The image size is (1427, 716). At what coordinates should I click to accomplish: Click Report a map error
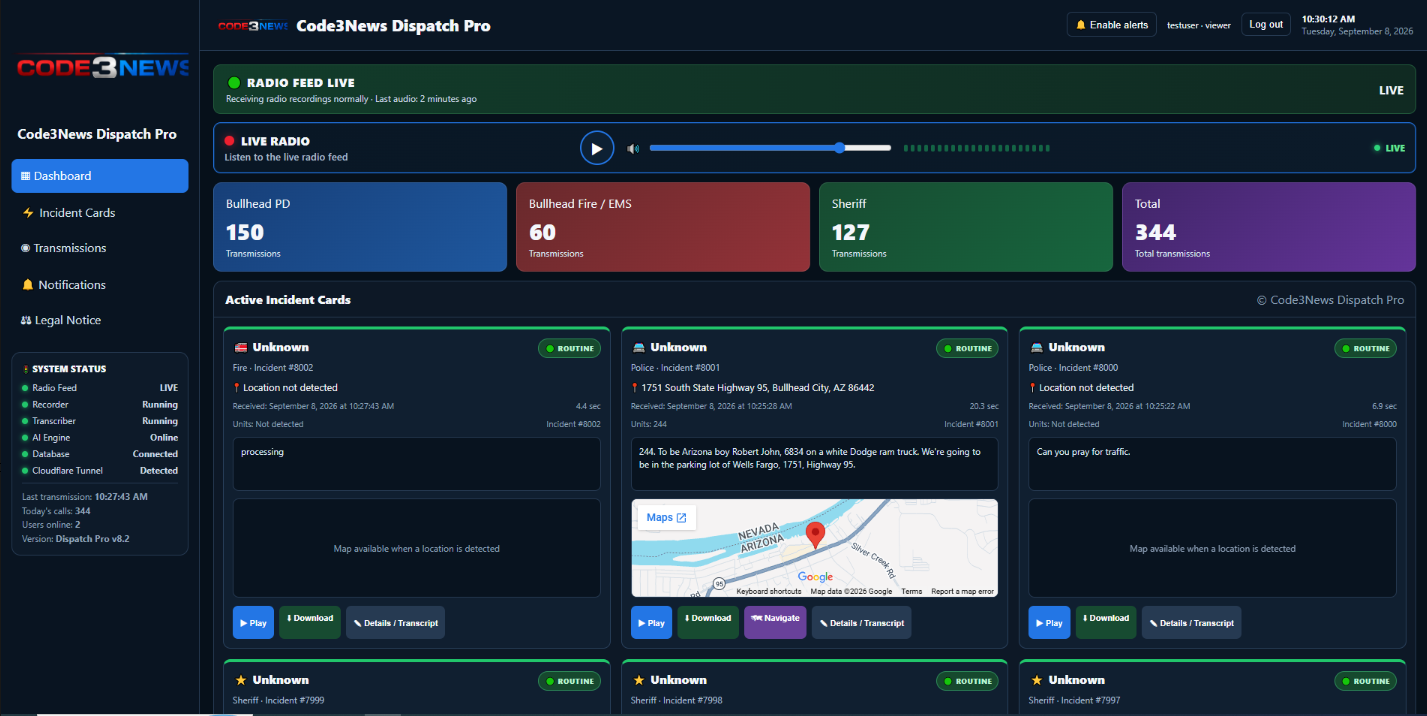[x=963, y=592]
